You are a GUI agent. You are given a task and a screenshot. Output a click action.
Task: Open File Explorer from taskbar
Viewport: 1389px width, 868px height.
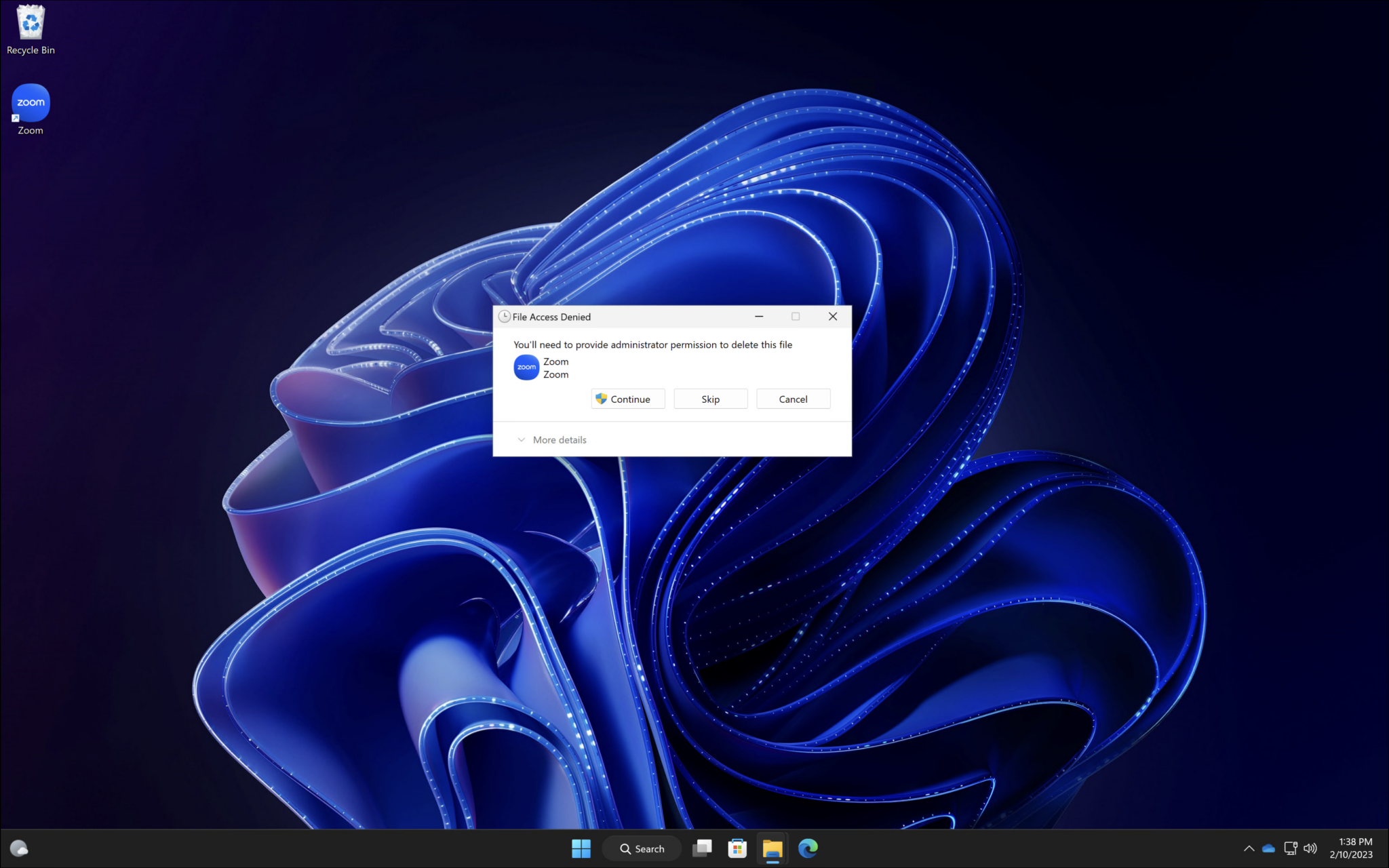click(x=772, y=848)
